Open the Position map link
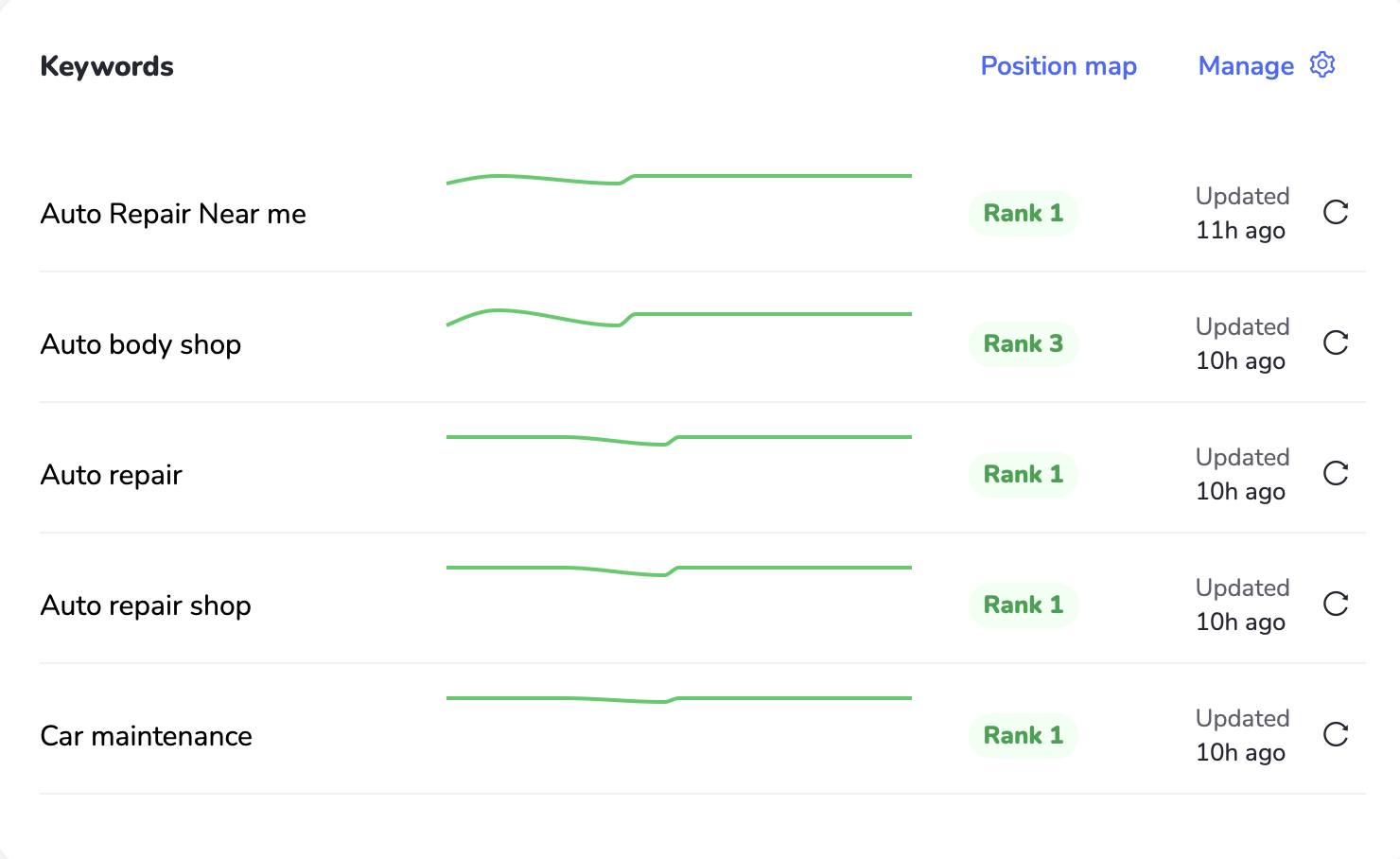Viewport: 1400px width, 859px height. tap(1059, 66)
